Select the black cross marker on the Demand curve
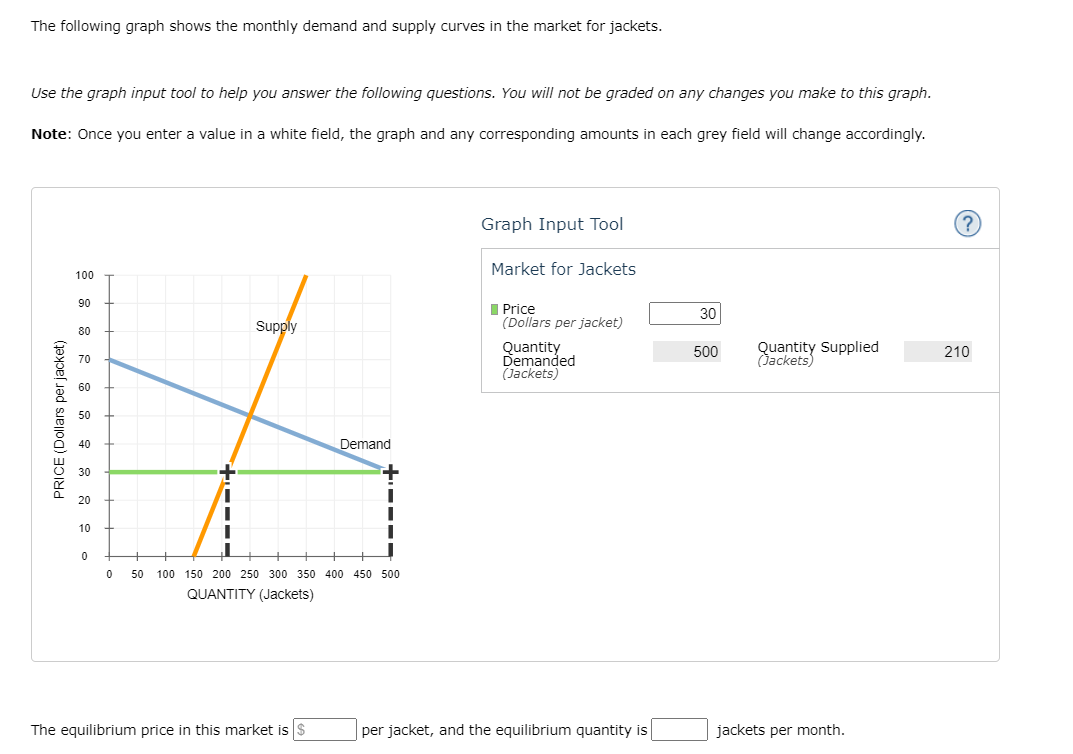Image resolution: width=1073 pixels, height=754 pixels. coord(389,470)
